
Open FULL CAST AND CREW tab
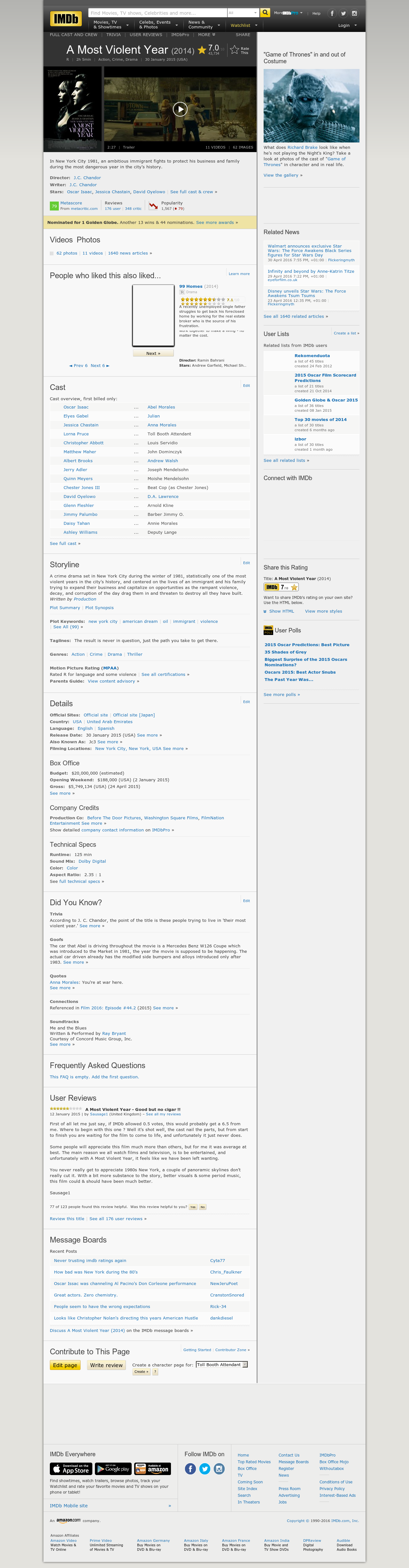tap(73, 35)
